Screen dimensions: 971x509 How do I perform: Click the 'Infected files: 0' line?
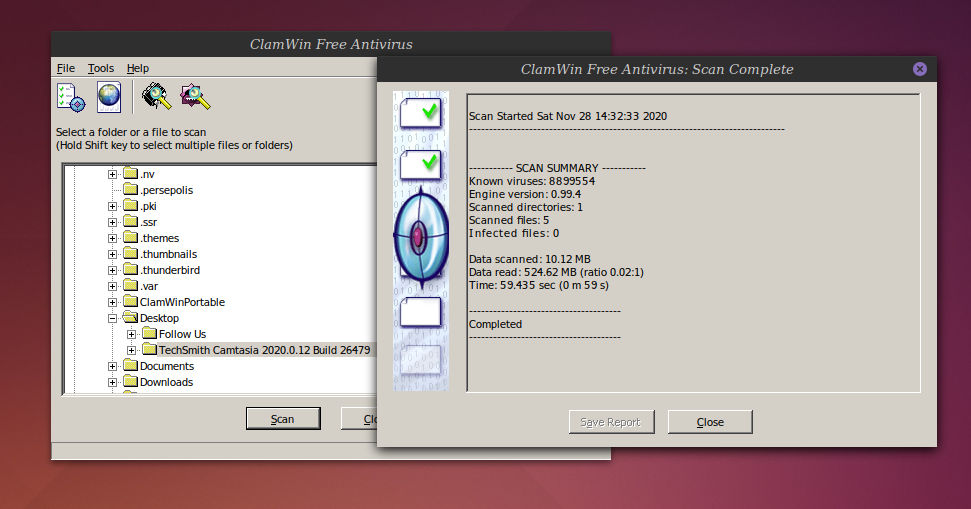click(514, 233)
